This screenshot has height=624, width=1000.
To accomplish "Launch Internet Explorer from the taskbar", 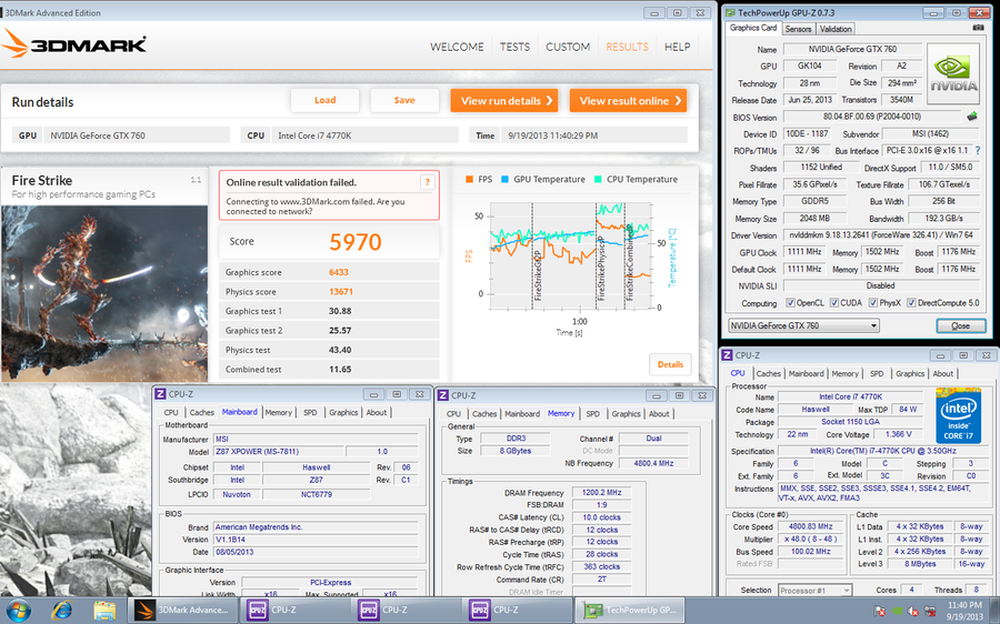I will [x=62, y=611].
